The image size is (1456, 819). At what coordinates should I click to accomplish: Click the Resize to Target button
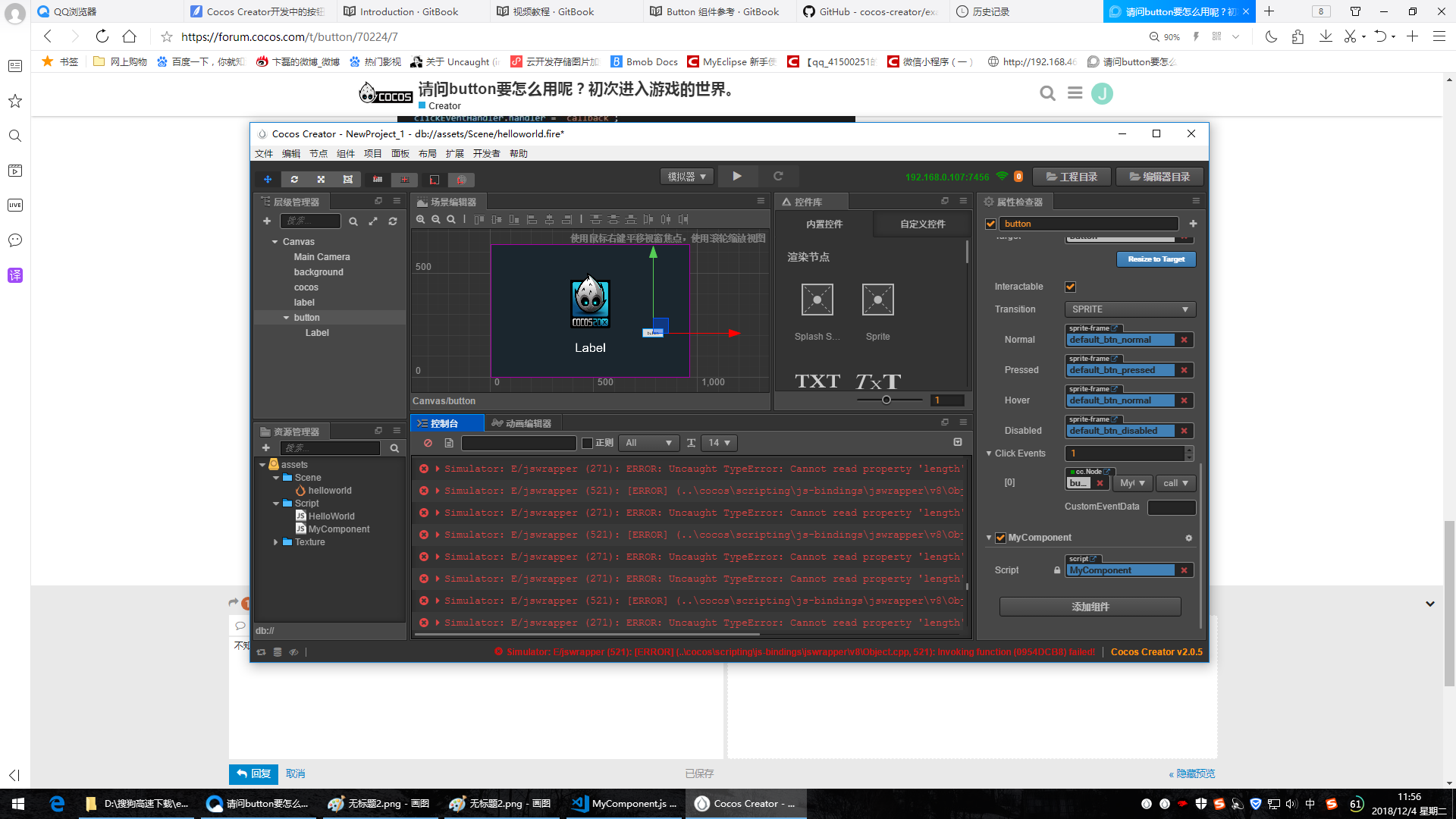click(x=1156, y=259)
